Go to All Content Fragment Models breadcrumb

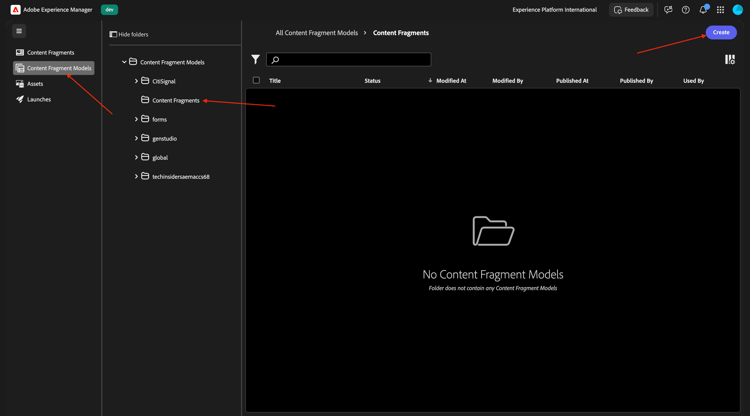tap(317, 33)
